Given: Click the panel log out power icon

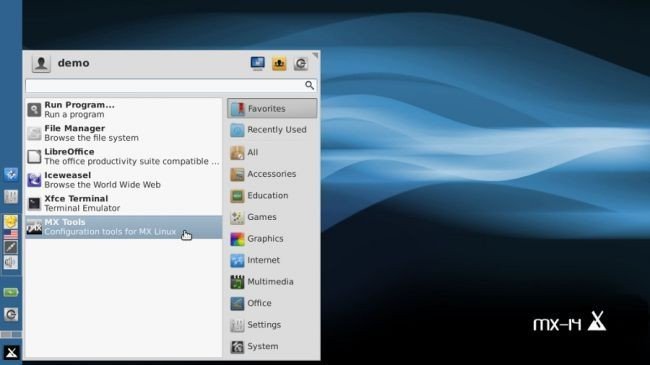Looking at the screenshot, I should [x=11, y=314].
